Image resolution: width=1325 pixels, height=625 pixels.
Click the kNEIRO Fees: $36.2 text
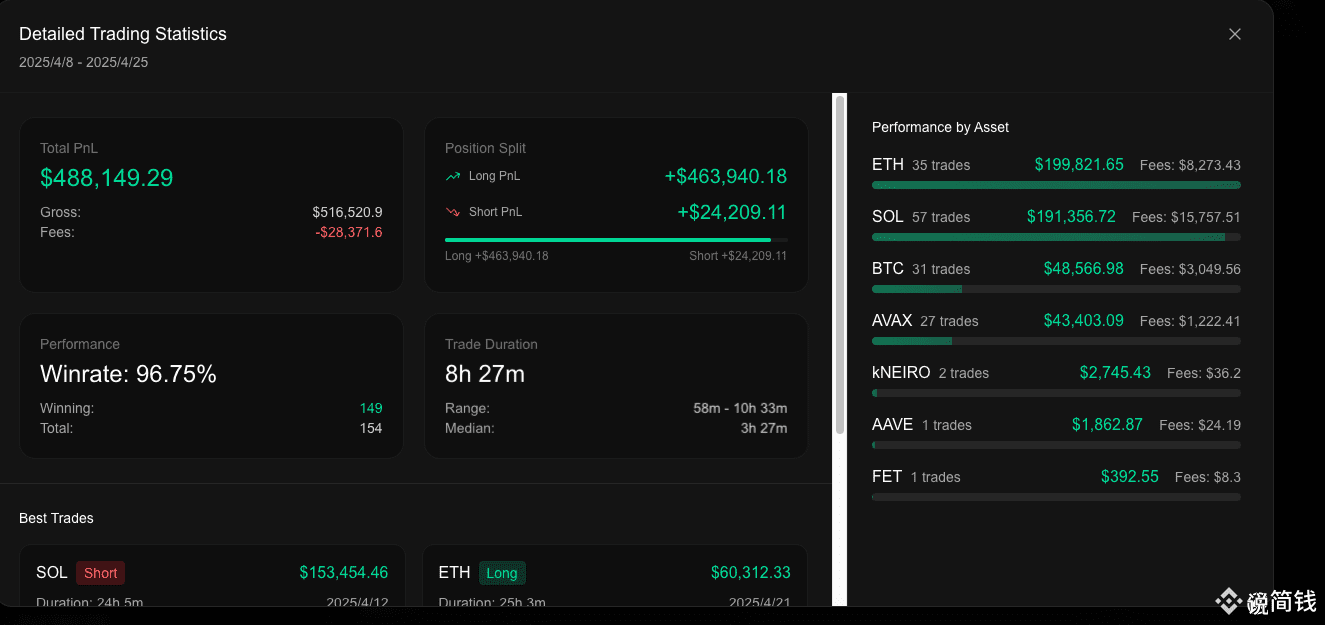click(x=1204, y=373)
